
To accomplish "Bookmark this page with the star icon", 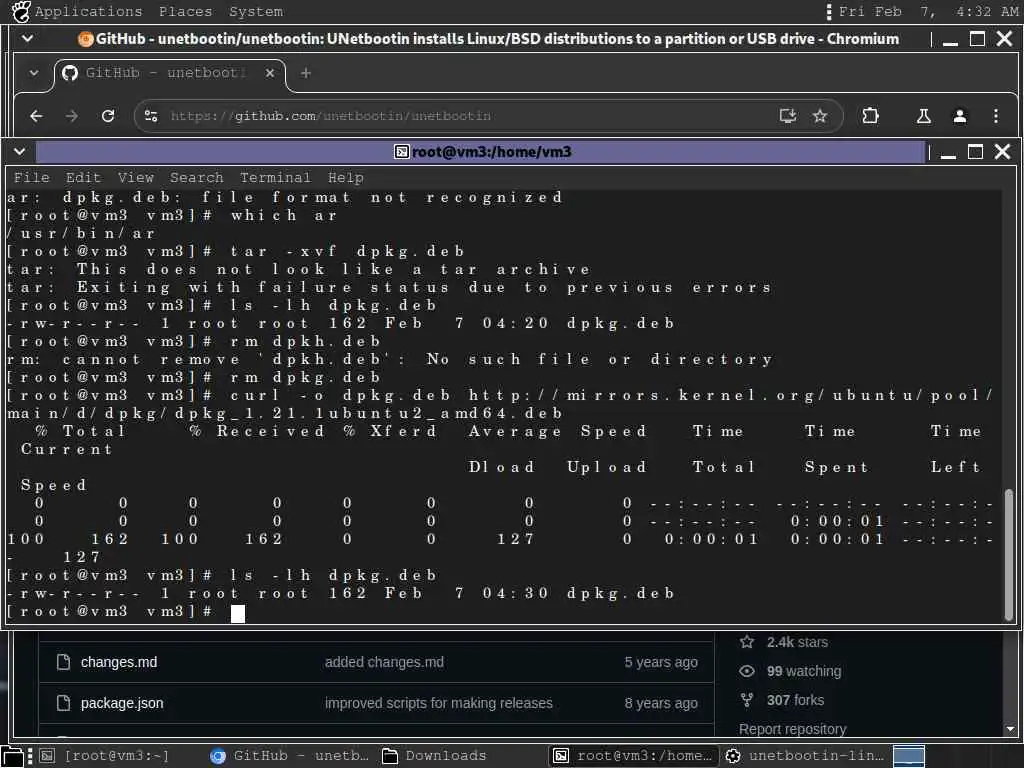I will [x=820, y=116].
